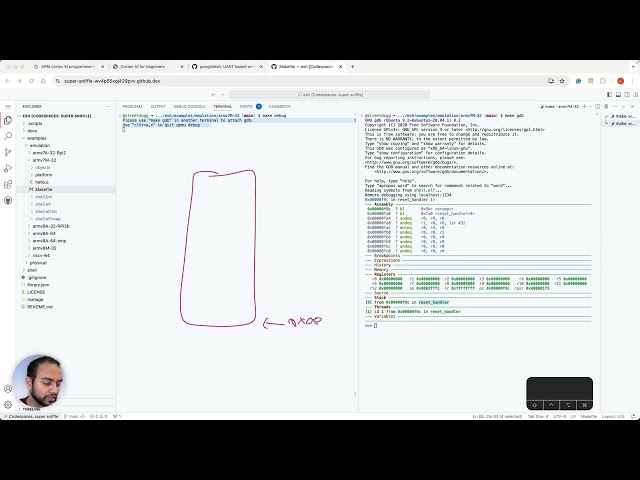
Task: Open the browser extensions puzzle icon
Action: click(602, 81)
